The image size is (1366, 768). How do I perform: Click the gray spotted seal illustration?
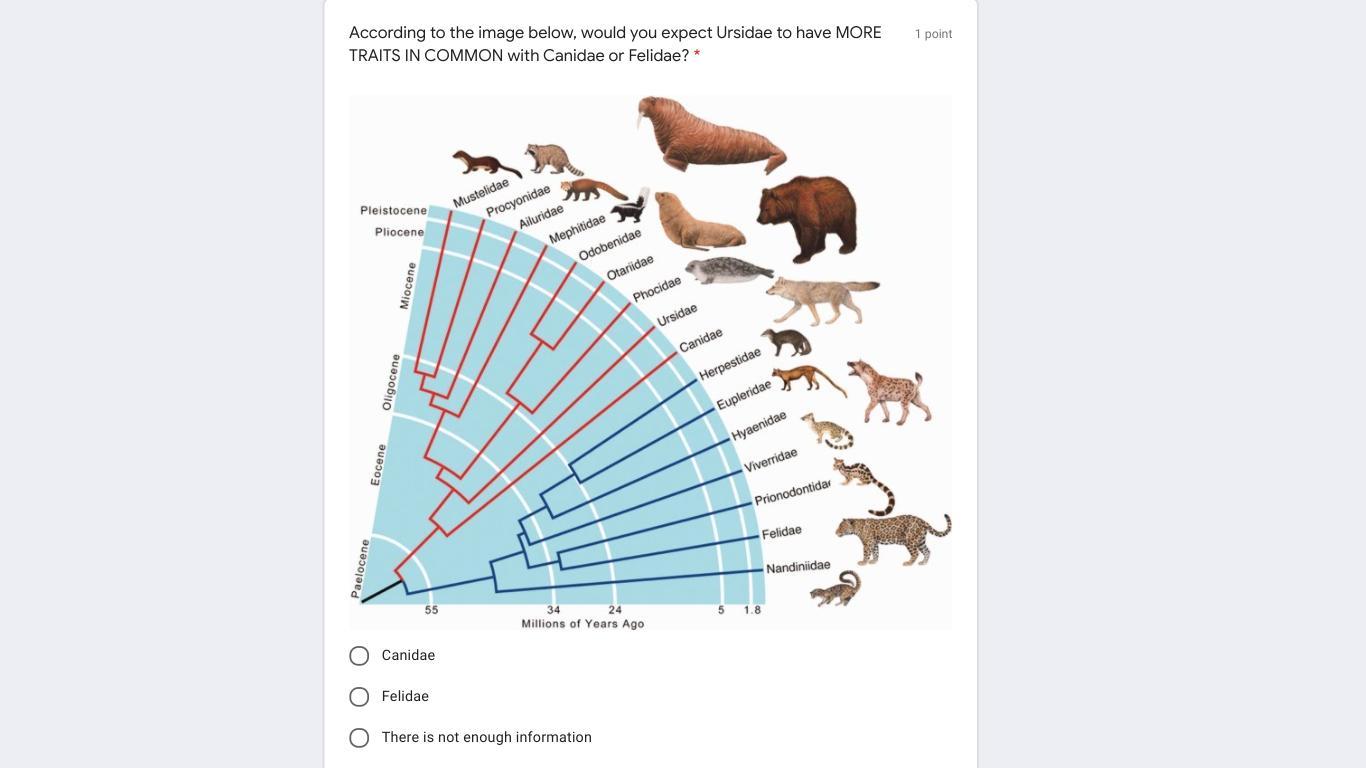tap(729, 270)
